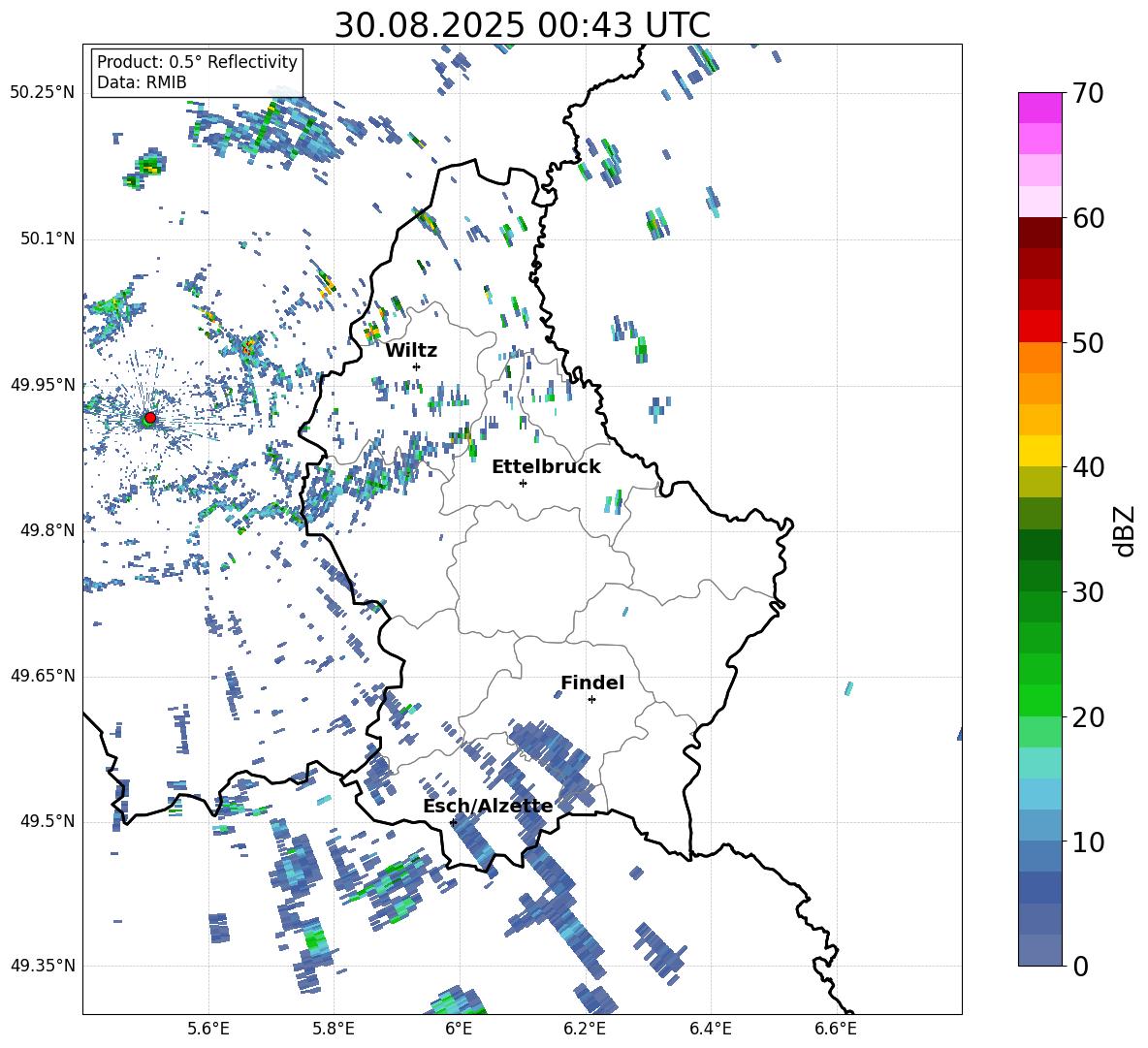Click colorbar tick label 40
1148x1048 pixels.
click(1089, 467)
